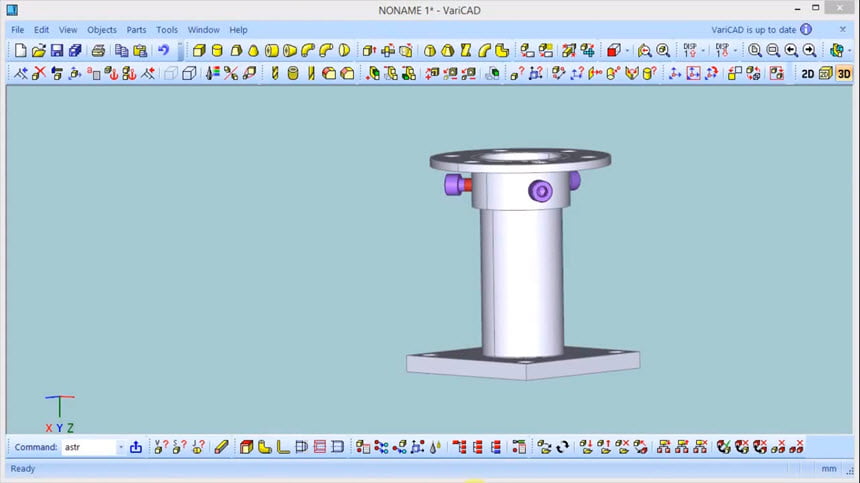The height and width of the screenshot is (483, 860).
Task: Click the save-all stacked disks icon
Action: click(75, 50)
